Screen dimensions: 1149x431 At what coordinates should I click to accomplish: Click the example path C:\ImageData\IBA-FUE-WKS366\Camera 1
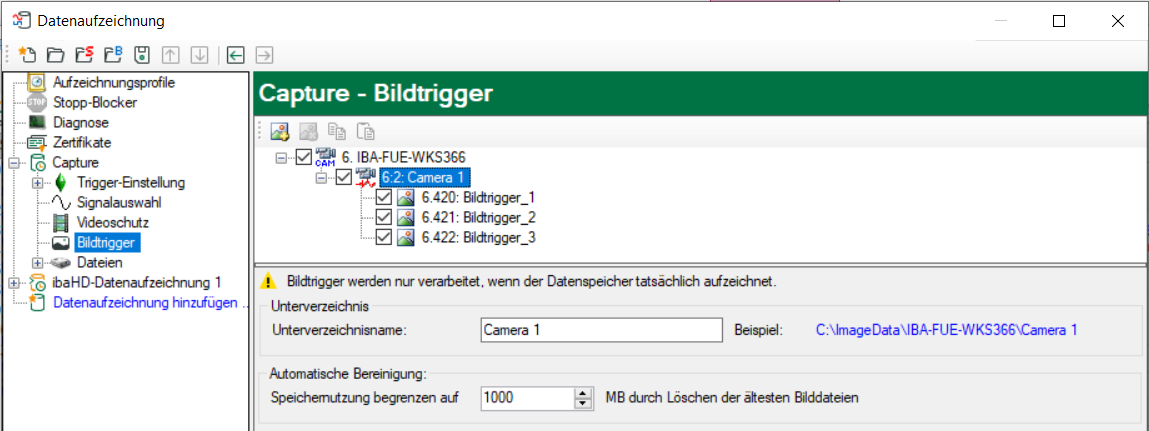click(x=947, y=330)
